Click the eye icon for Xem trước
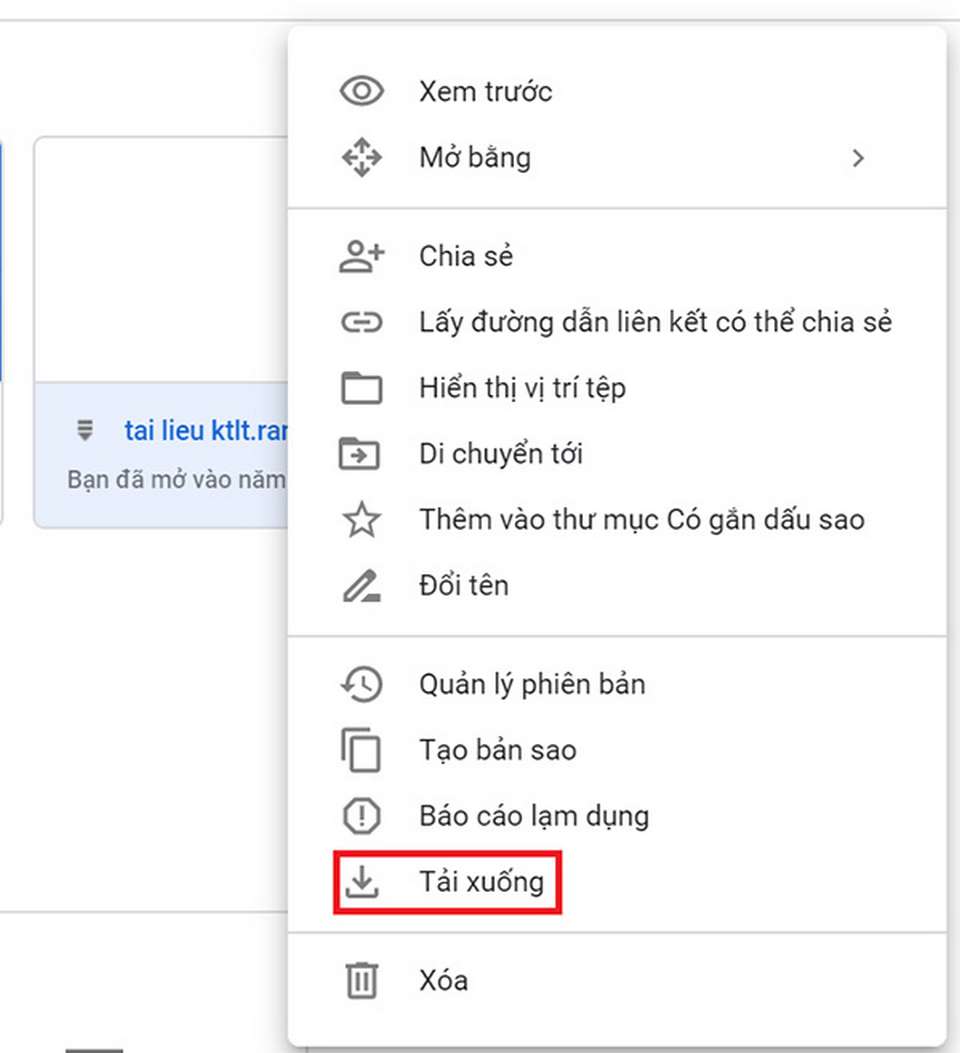Image resolution: width=960 pixels, height=1053 pixels. [361, 92]
